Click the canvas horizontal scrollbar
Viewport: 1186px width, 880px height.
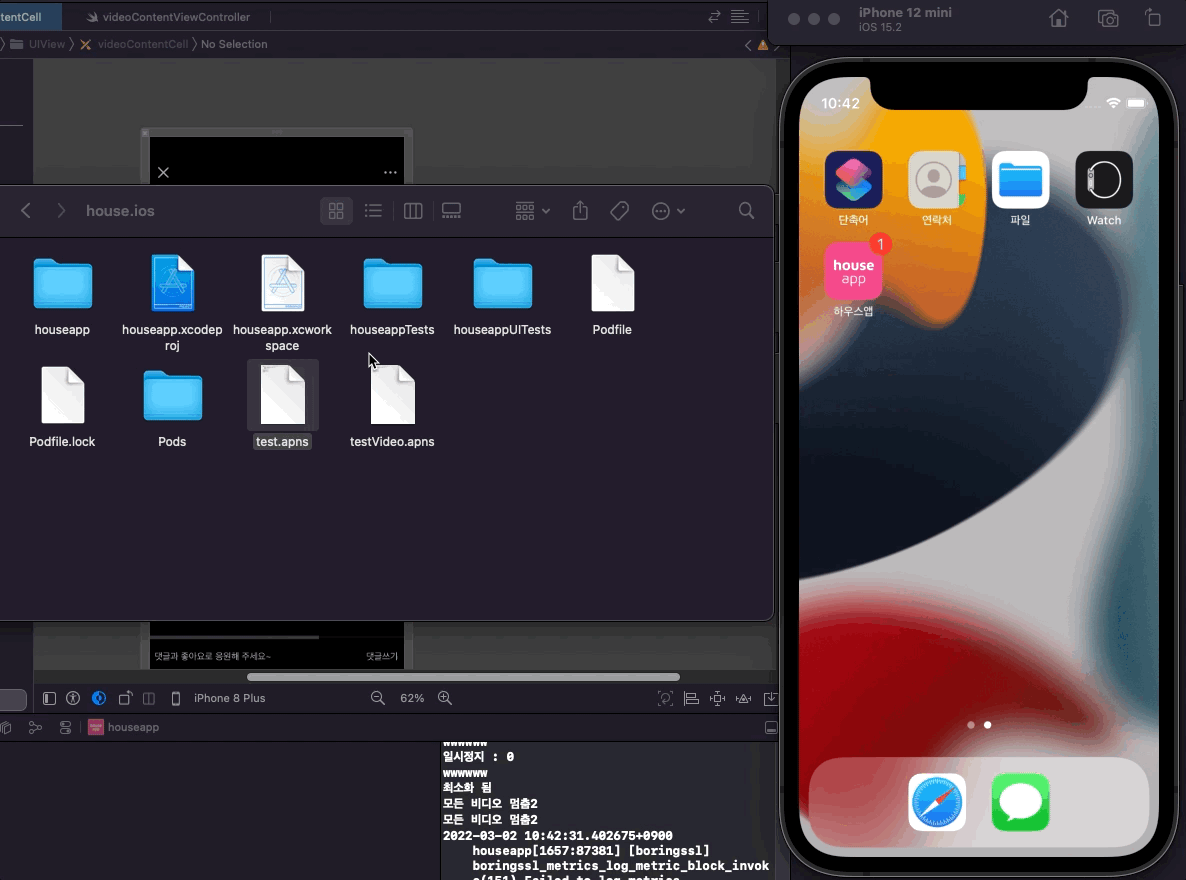pos(463,677)
